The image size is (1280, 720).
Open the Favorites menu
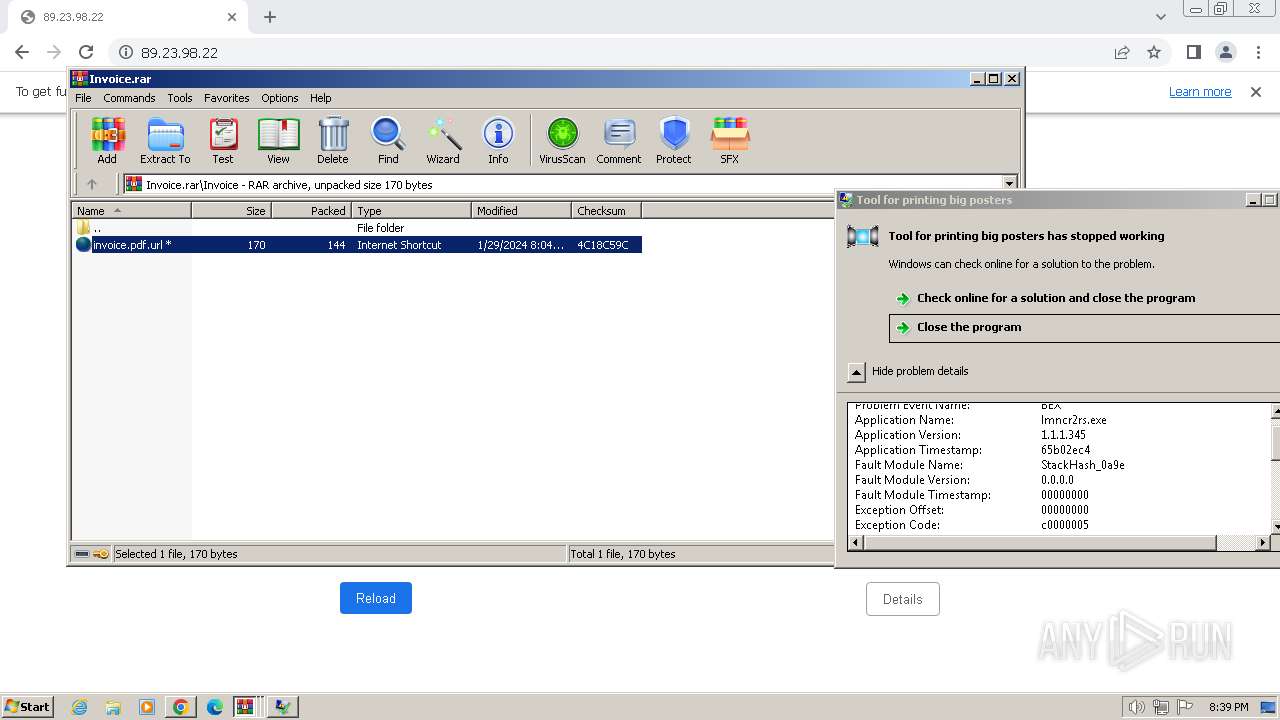[x=227, y=98]
